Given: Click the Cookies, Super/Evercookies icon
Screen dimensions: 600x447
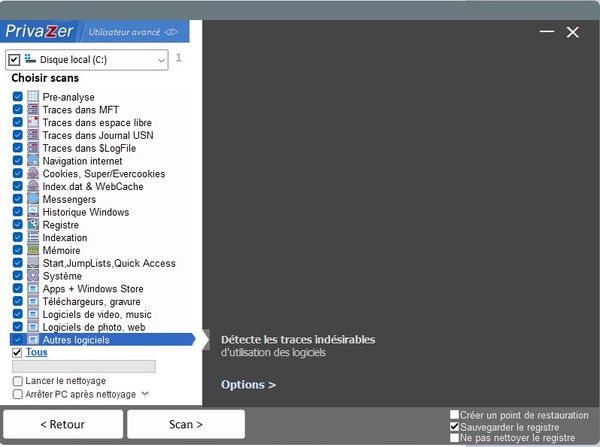Looking at the screenshot, I should pos(33,173).
